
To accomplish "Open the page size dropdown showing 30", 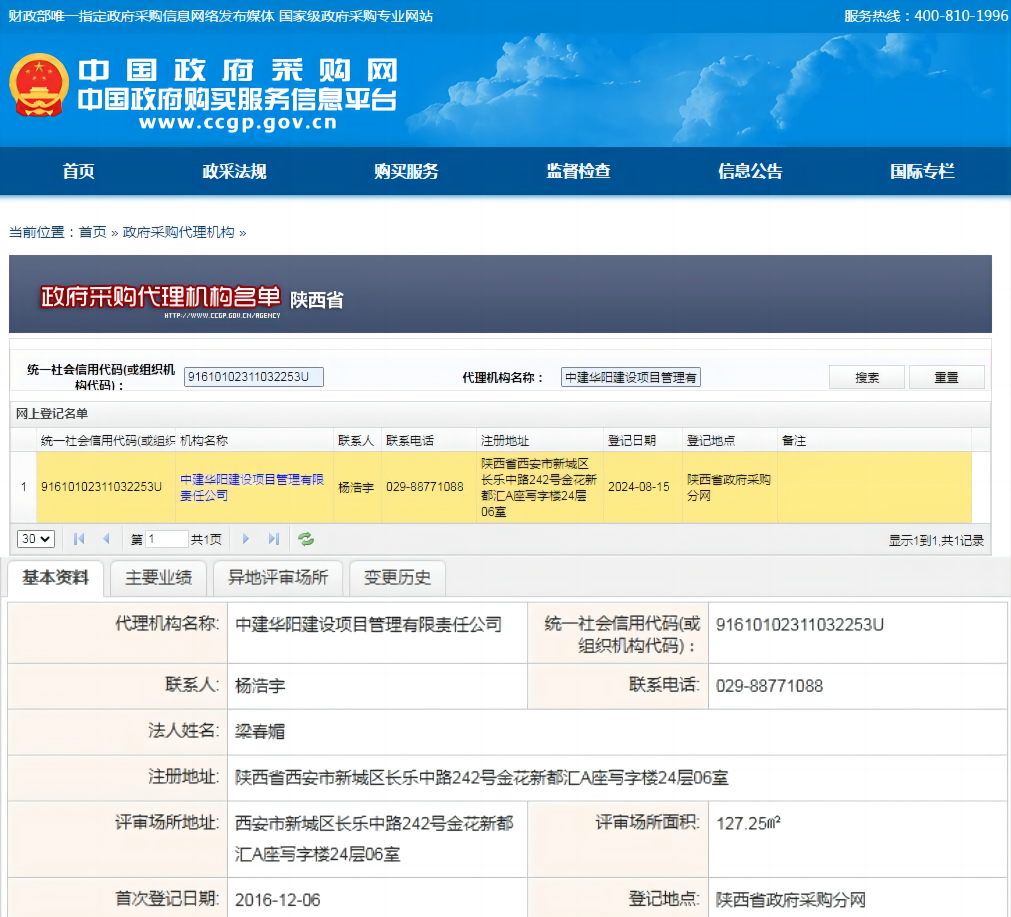I will pyautogui.click(x=35, y=539).
